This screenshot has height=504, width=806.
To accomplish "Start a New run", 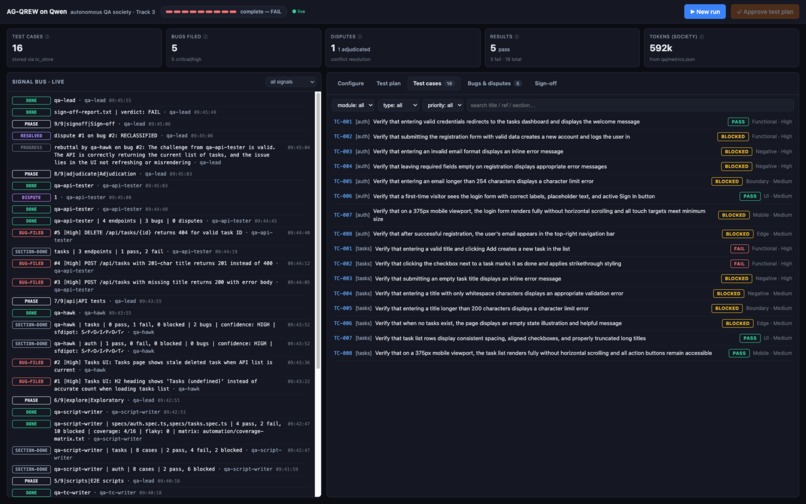I will click(x=704, y=11).
